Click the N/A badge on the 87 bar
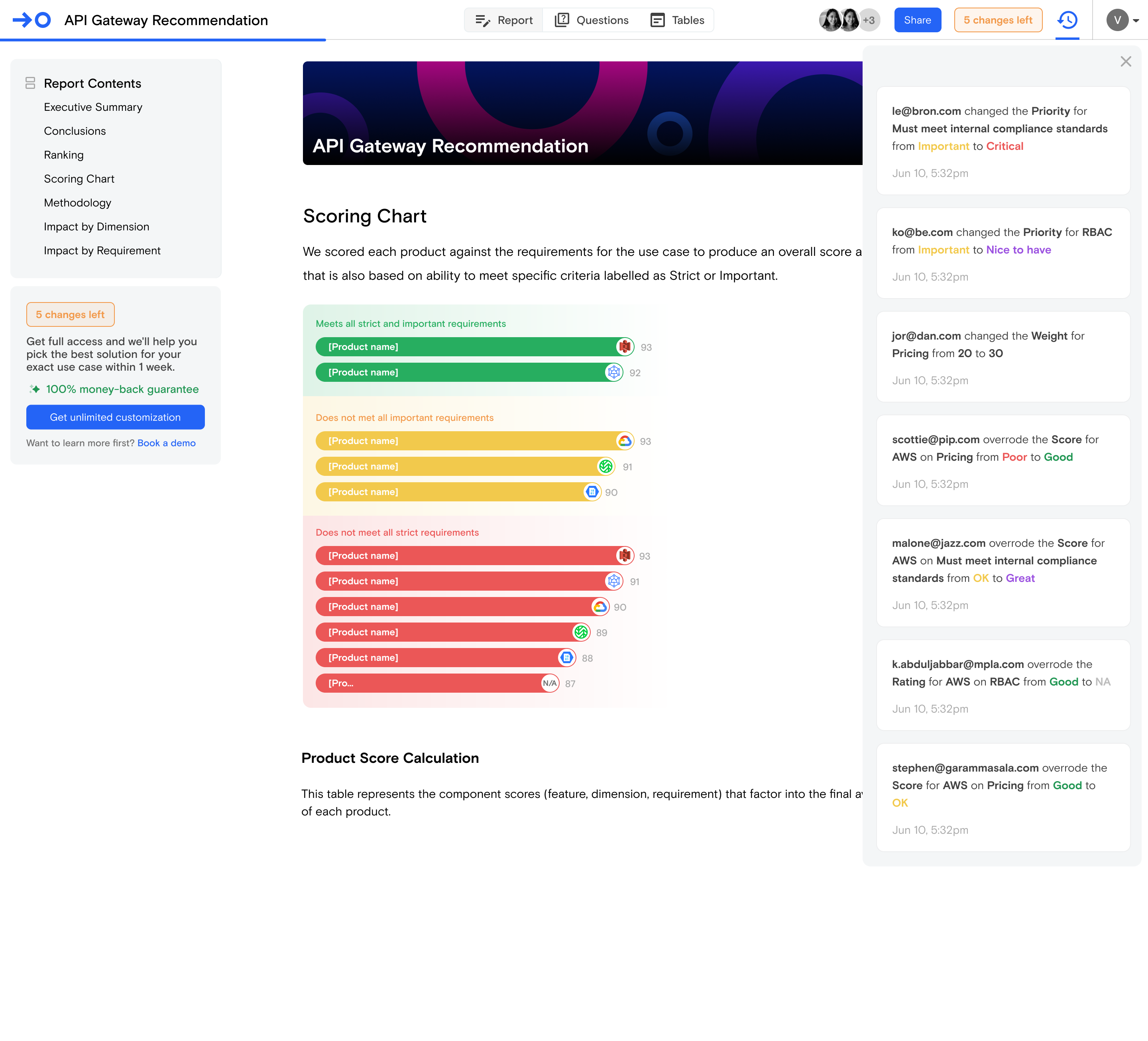 (550, 684)
